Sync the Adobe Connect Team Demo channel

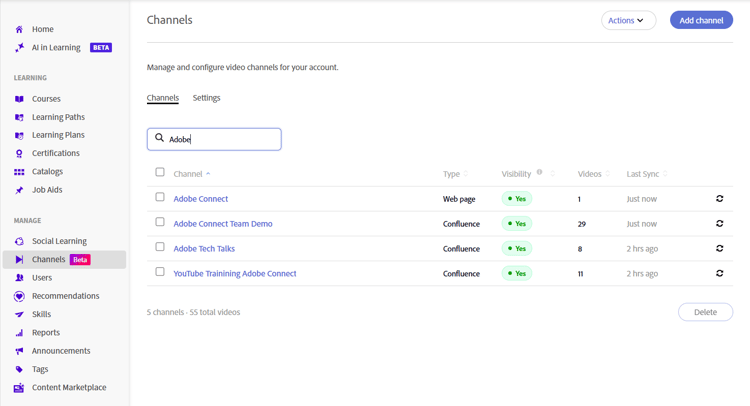coord(719,223)
